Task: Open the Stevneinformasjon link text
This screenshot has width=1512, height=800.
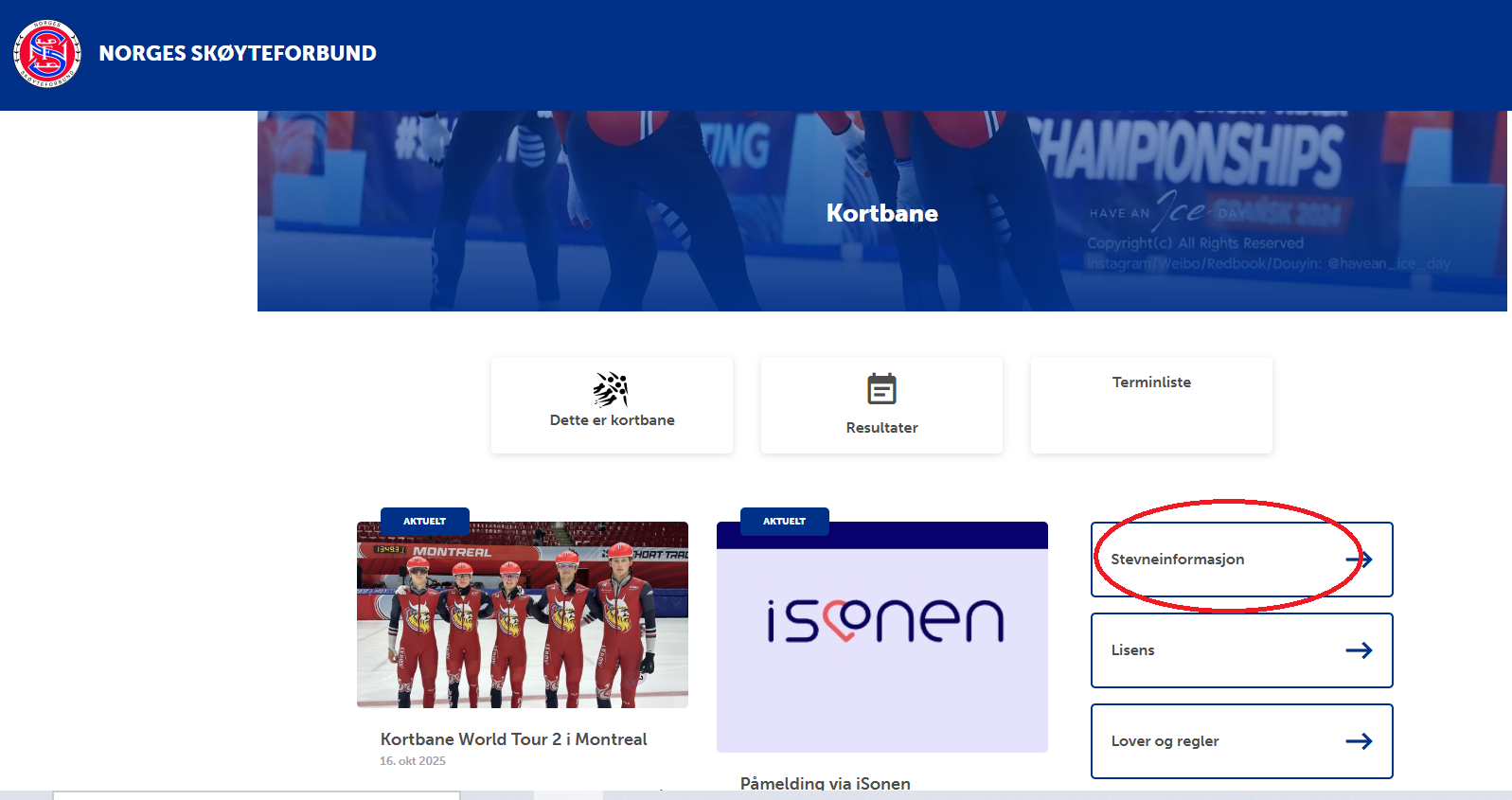Action: (1178, 560)
